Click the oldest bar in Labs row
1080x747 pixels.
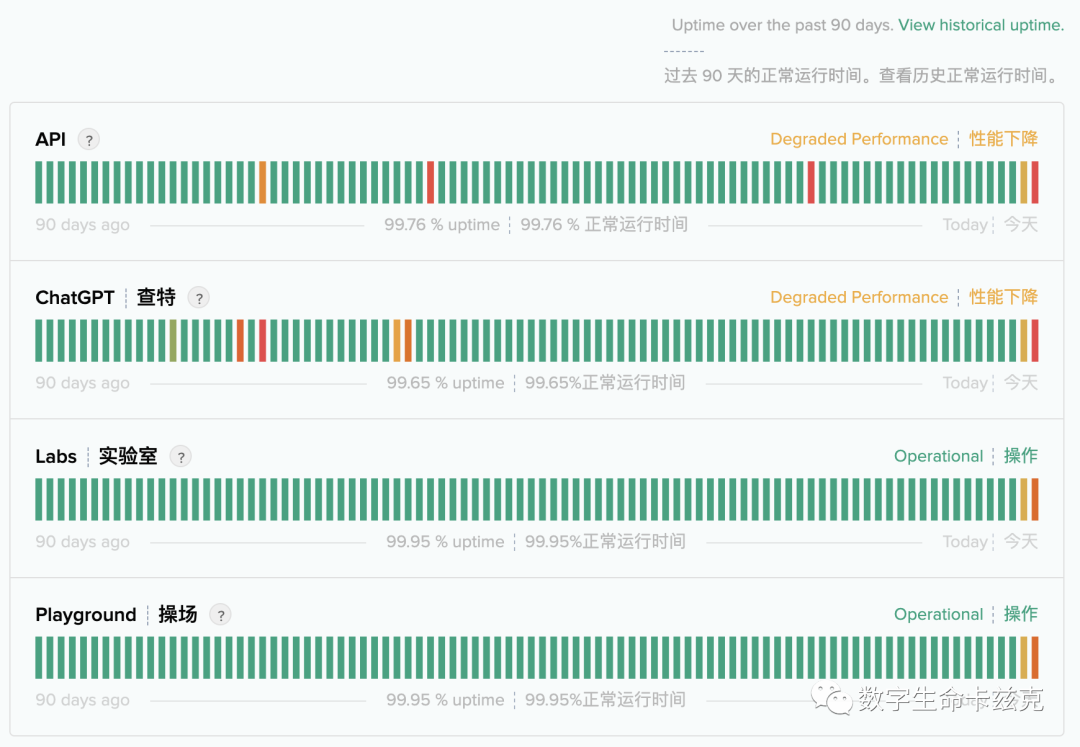tap(39, 499)
